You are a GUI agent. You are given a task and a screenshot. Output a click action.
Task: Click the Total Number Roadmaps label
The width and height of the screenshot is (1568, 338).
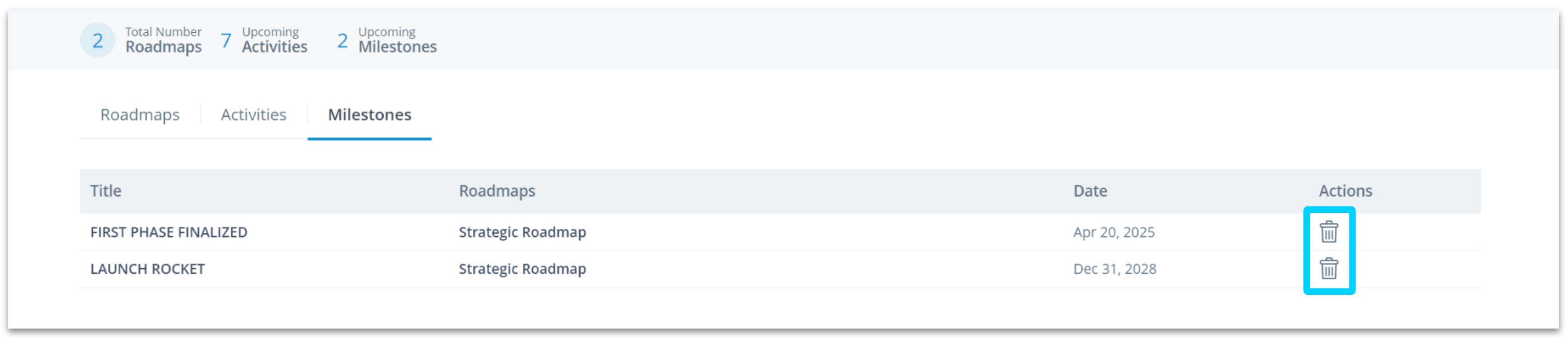163,40
